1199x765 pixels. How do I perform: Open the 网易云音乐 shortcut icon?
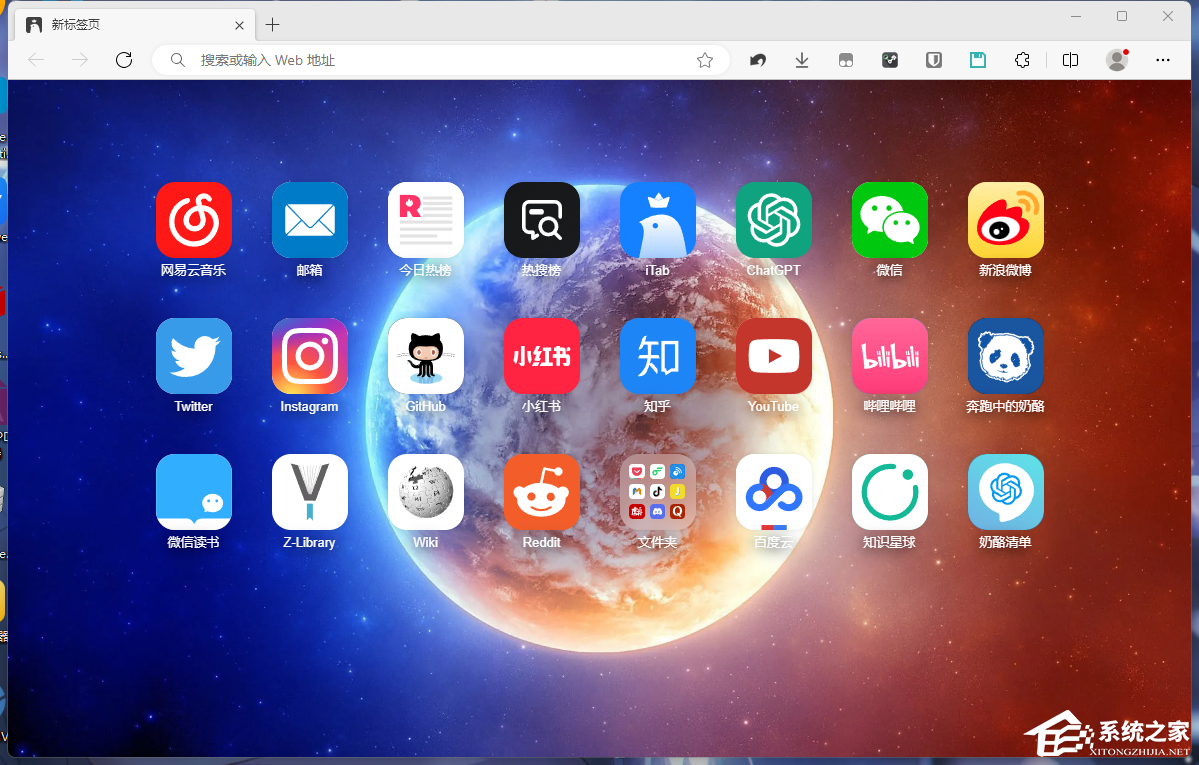[193, 220]
